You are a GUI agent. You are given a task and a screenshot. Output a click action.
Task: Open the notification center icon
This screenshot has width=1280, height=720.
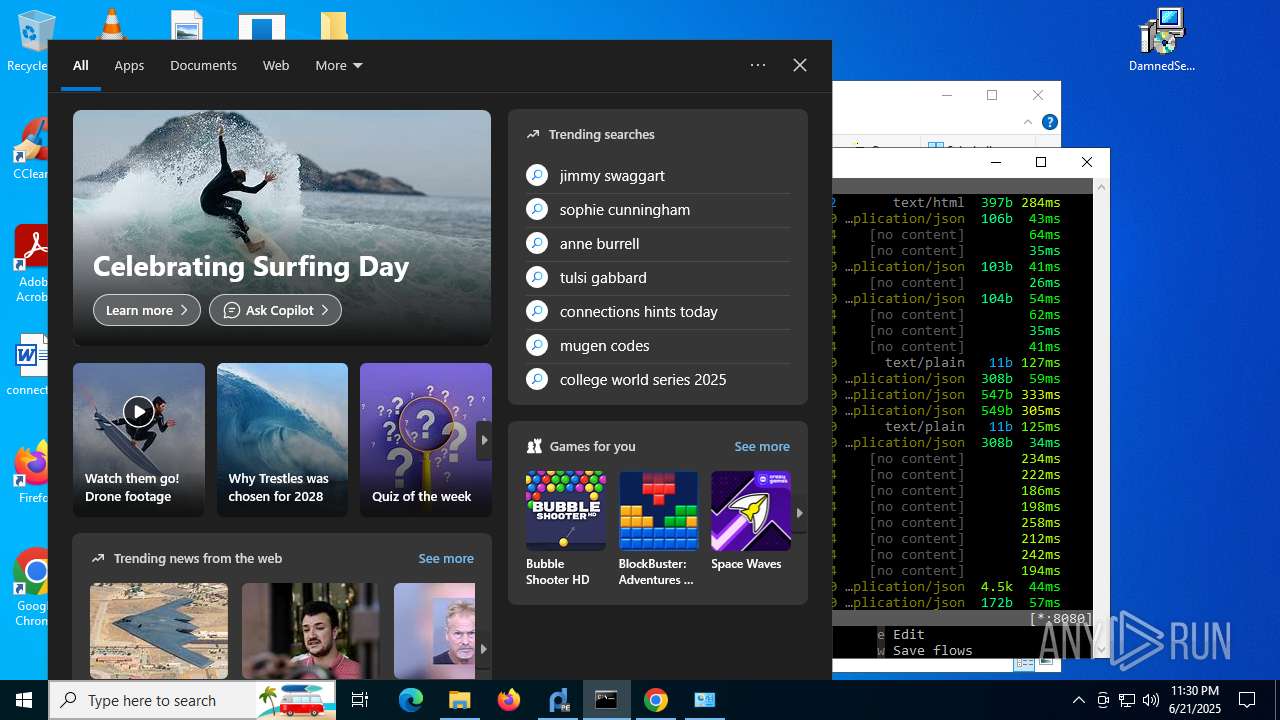point(1247,700)
